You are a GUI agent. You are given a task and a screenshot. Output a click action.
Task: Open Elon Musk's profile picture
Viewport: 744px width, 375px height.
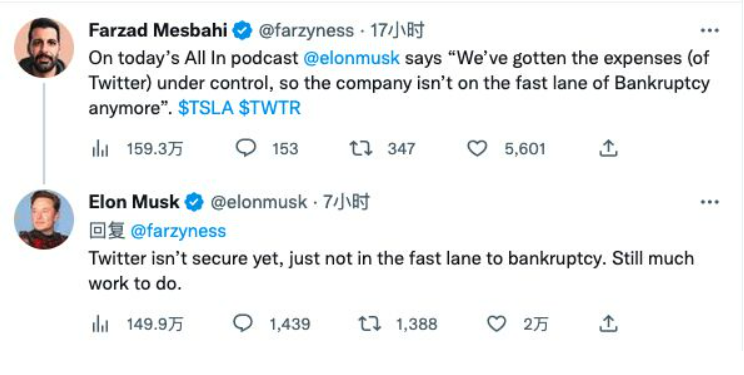(44, 219)
